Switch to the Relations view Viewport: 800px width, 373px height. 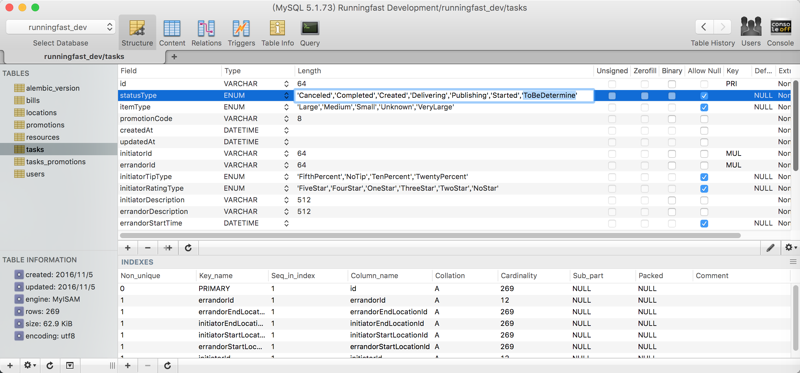(x=206, y=29)
